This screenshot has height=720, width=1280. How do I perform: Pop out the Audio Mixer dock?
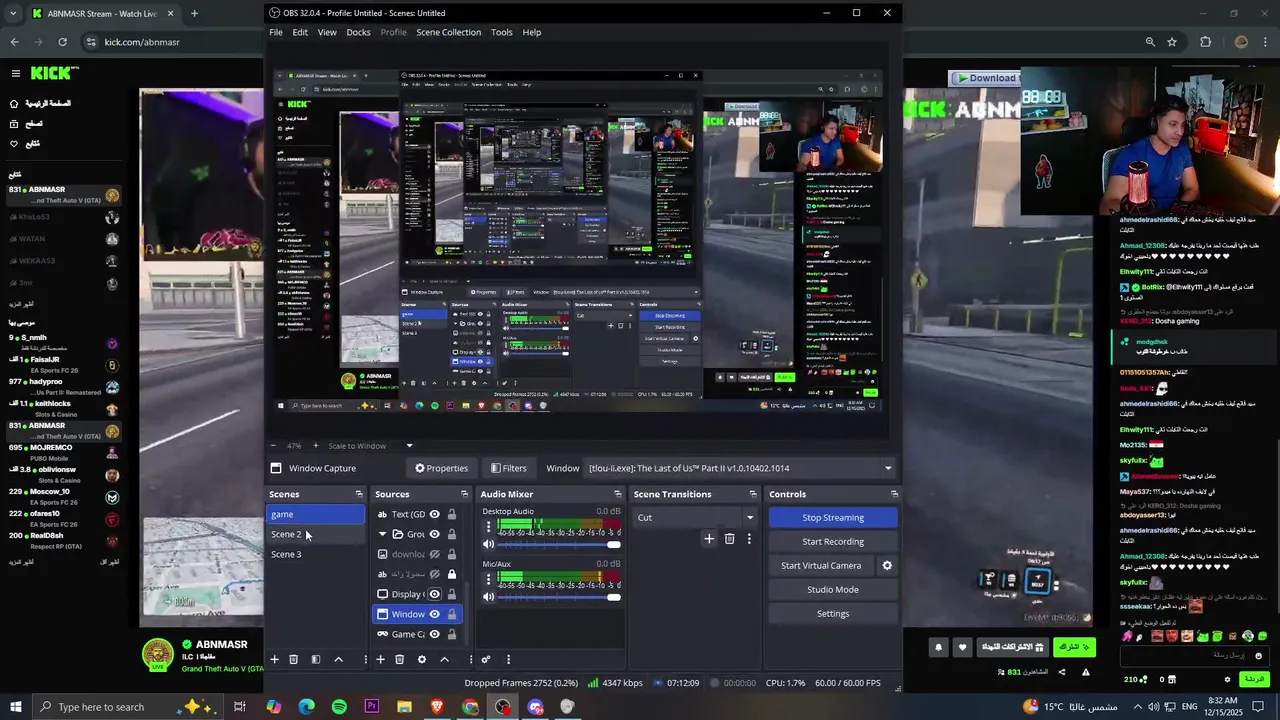click(616, 494)
